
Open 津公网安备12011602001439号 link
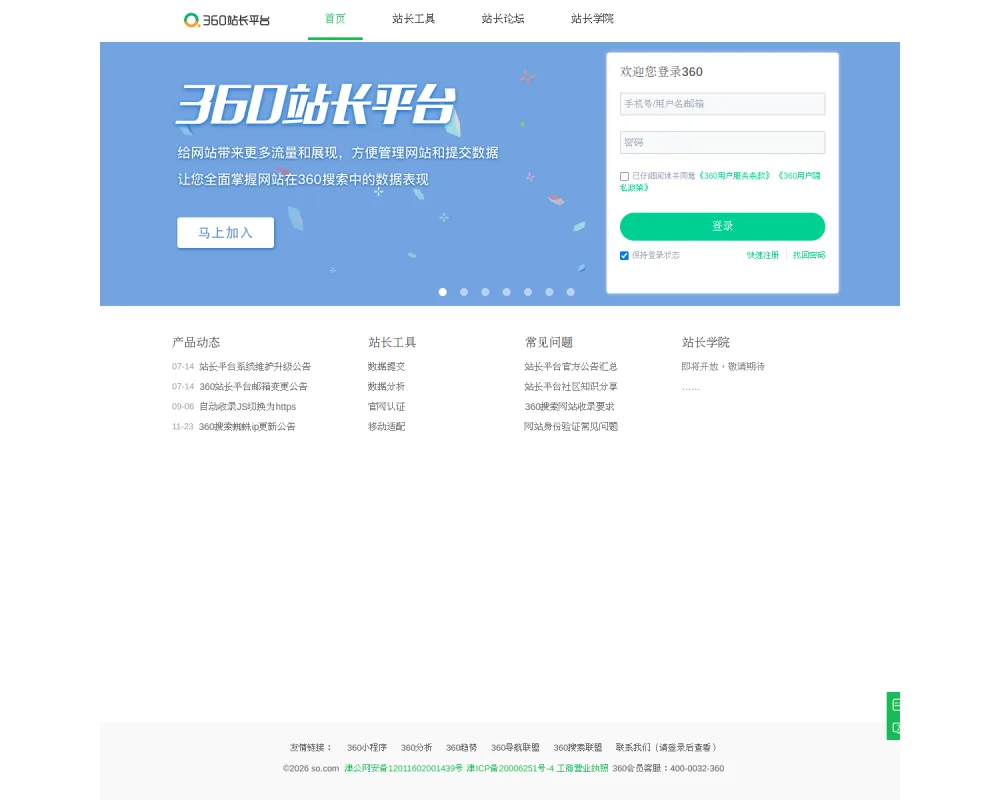[403, 769]
